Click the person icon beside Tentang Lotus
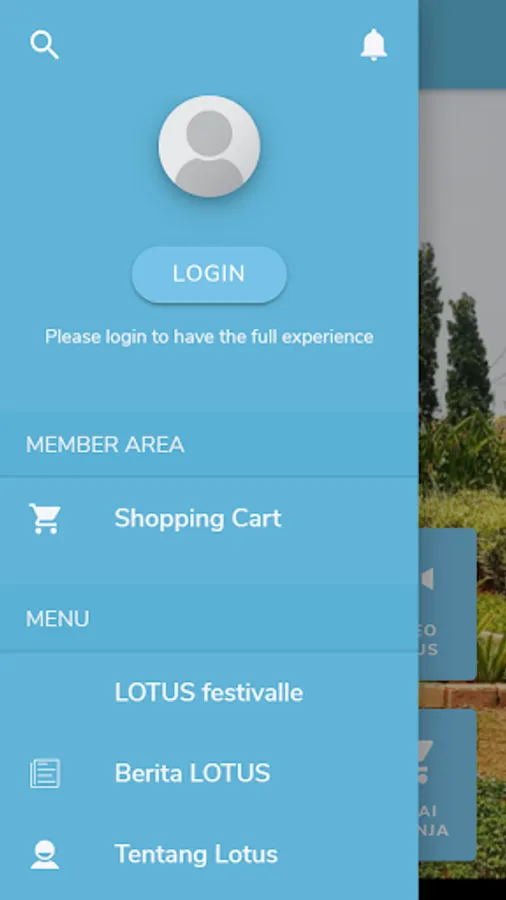Screen dimensions: 506x900 pos(45,854)
